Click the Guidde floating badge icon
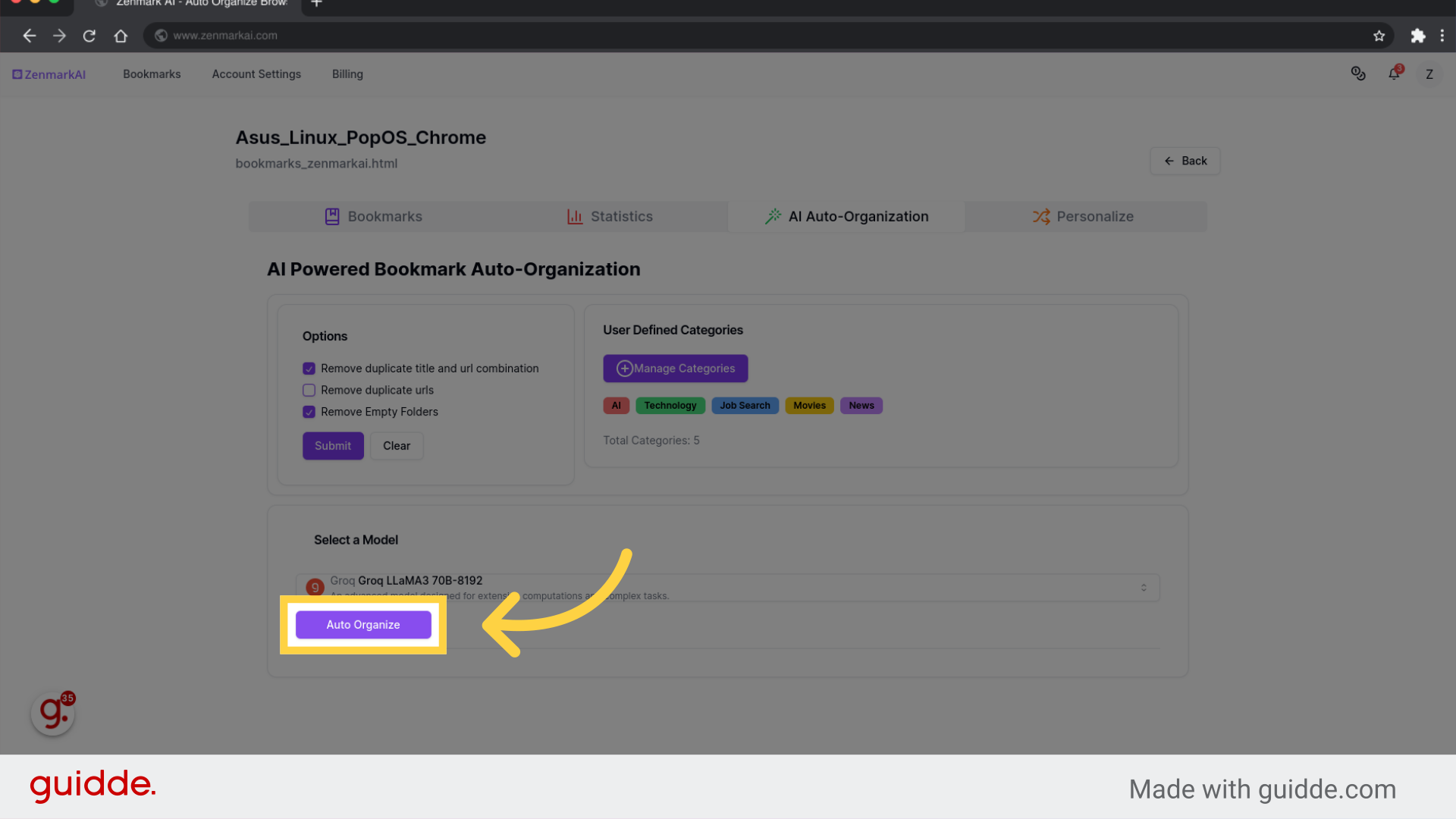 click(53, 713)
